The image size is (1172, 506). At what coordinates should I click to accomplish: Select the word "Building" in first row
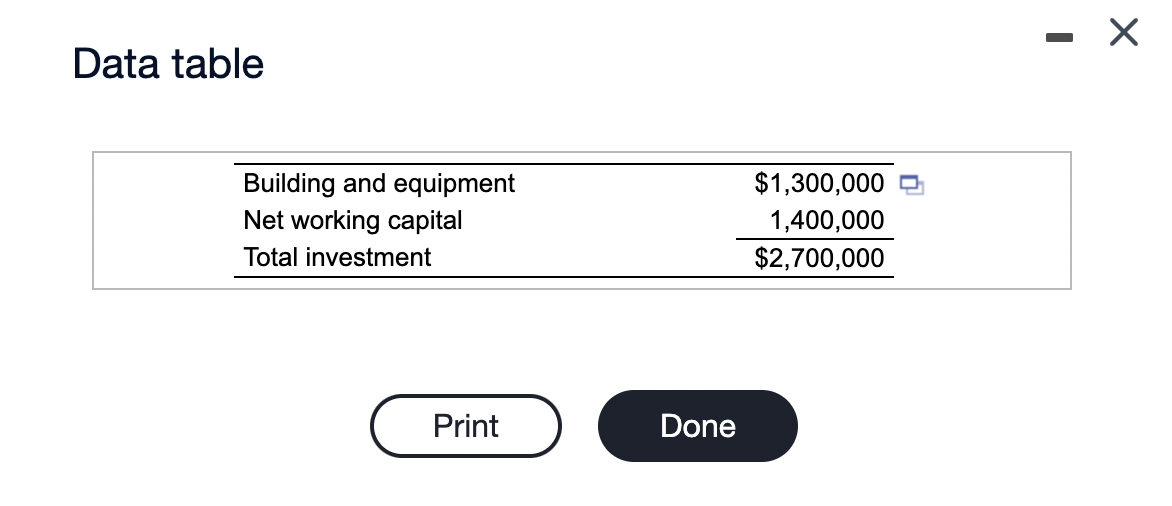[x=290, y=183]
